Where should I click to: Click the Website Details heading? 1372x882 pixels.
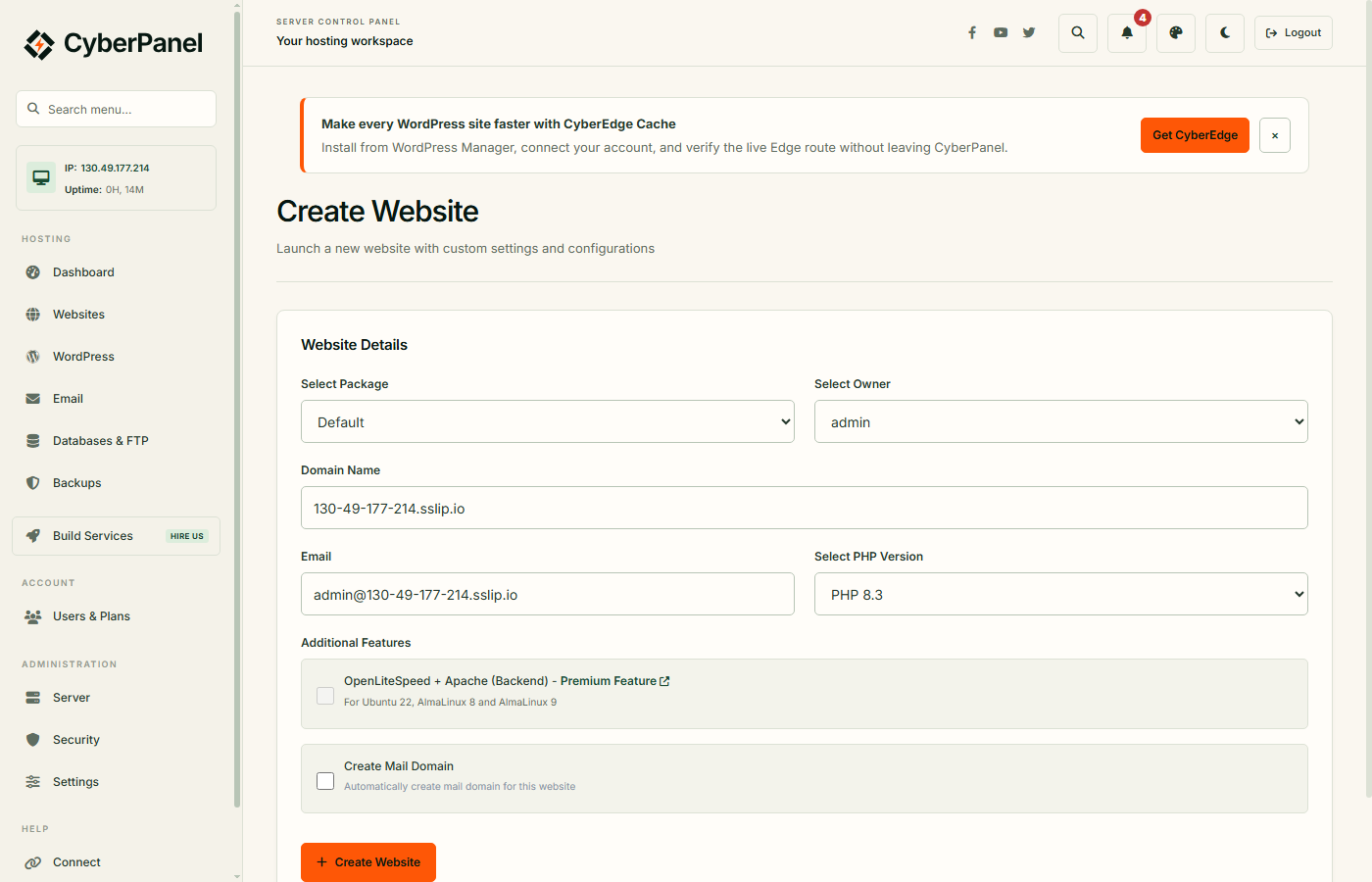coord(354,345)
